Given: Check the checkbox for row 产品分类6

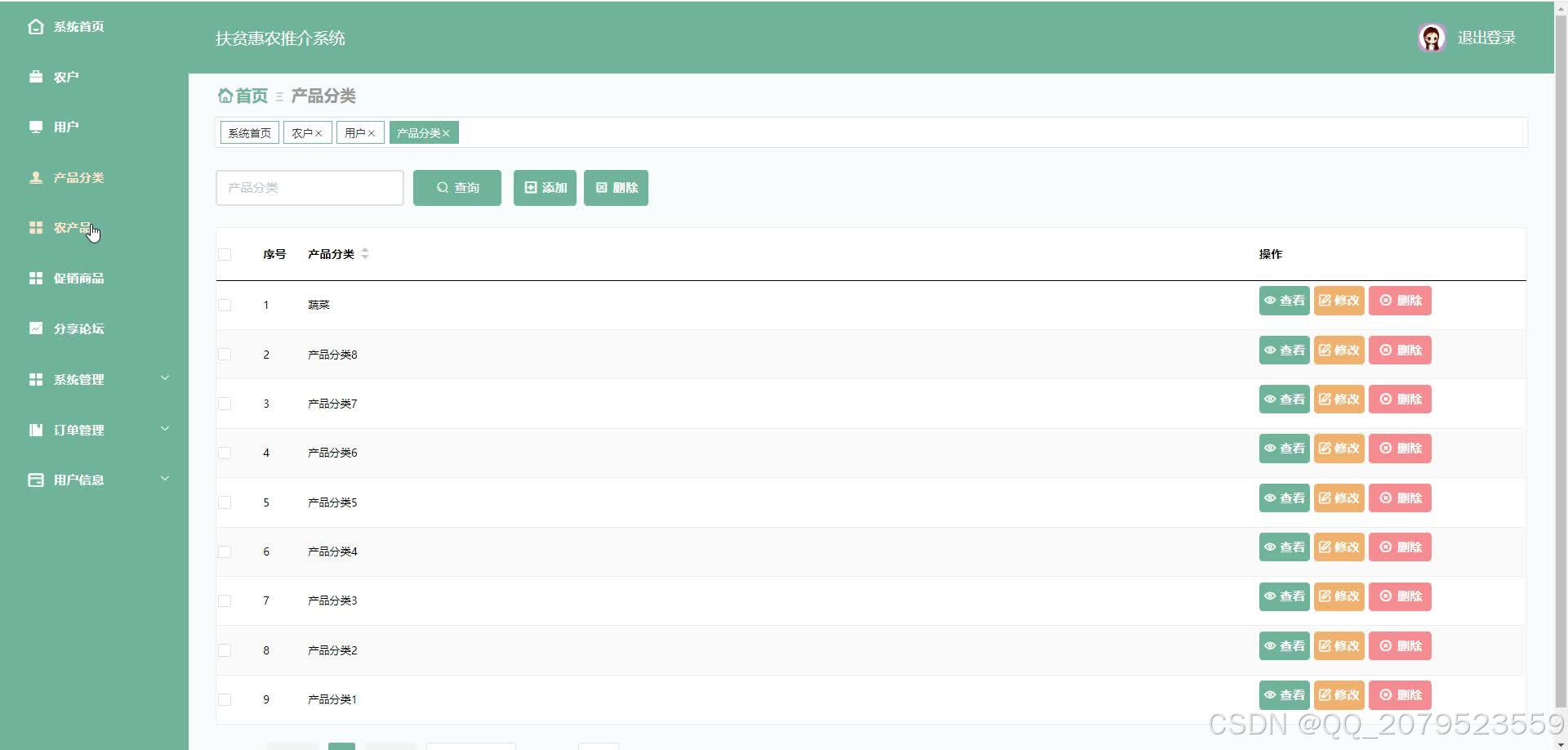Looking at the screenshot, I should 225,453.
